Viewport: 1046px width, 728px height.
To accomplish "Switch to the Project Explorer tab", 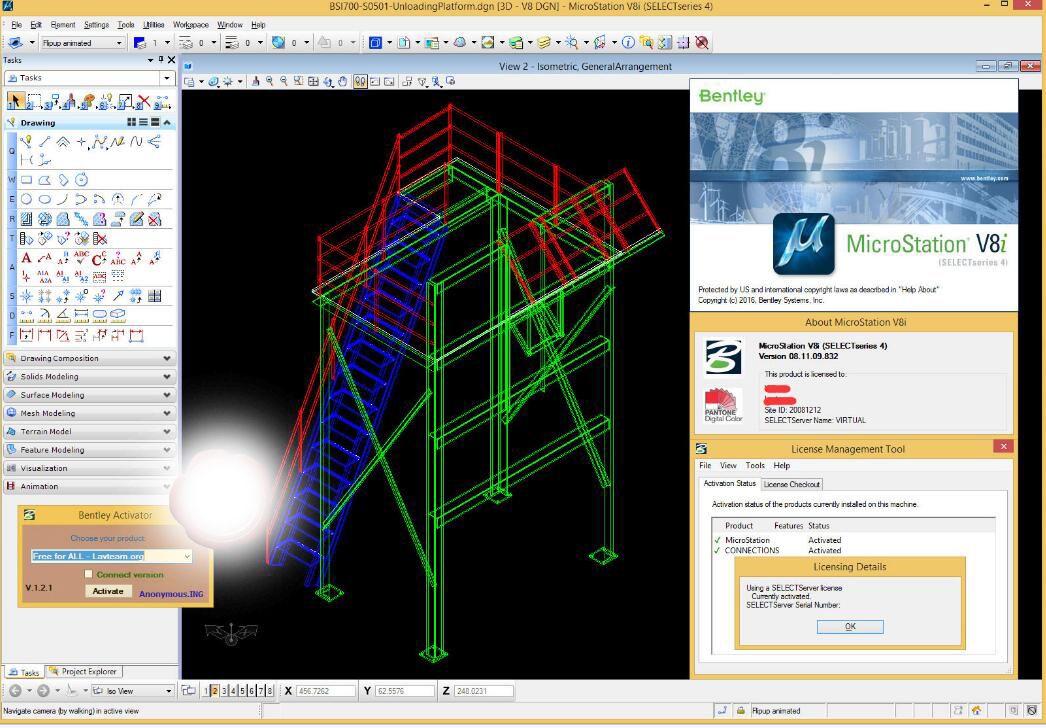I will [x=83, y=671].
